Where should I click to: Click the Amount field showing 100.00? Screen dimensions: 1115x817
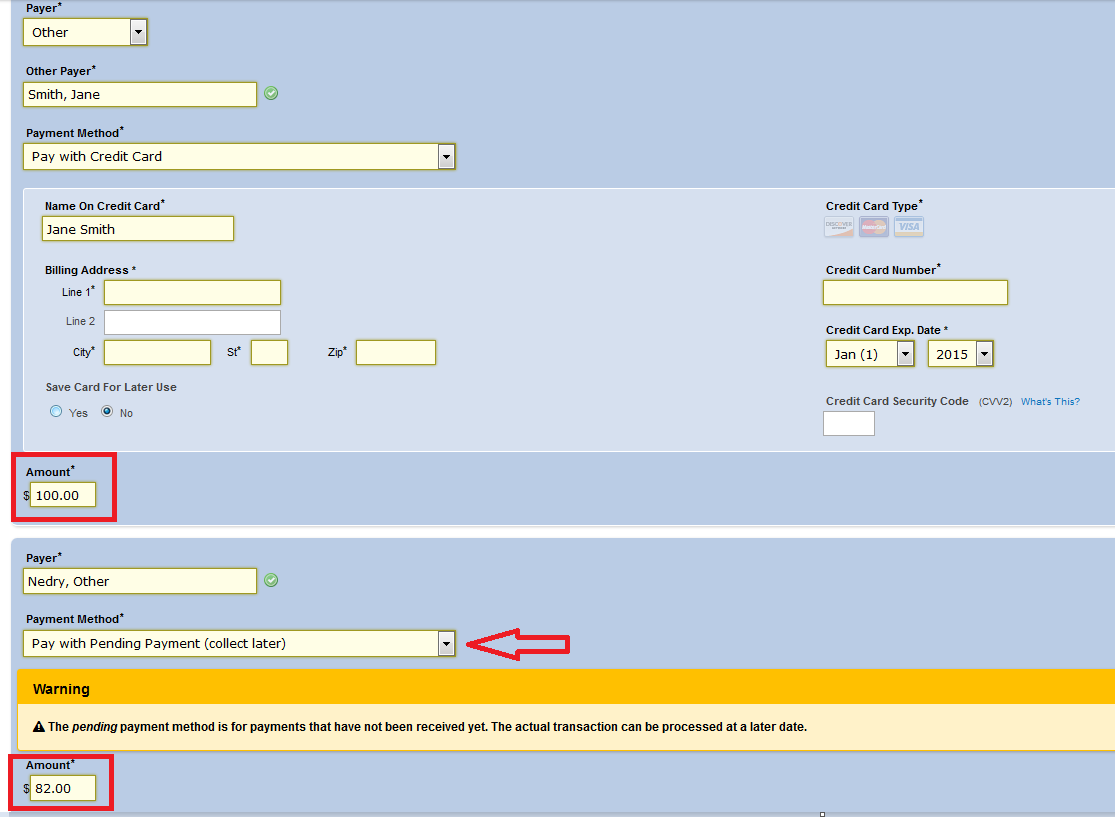pyautogui.click(x=63, y=495)
